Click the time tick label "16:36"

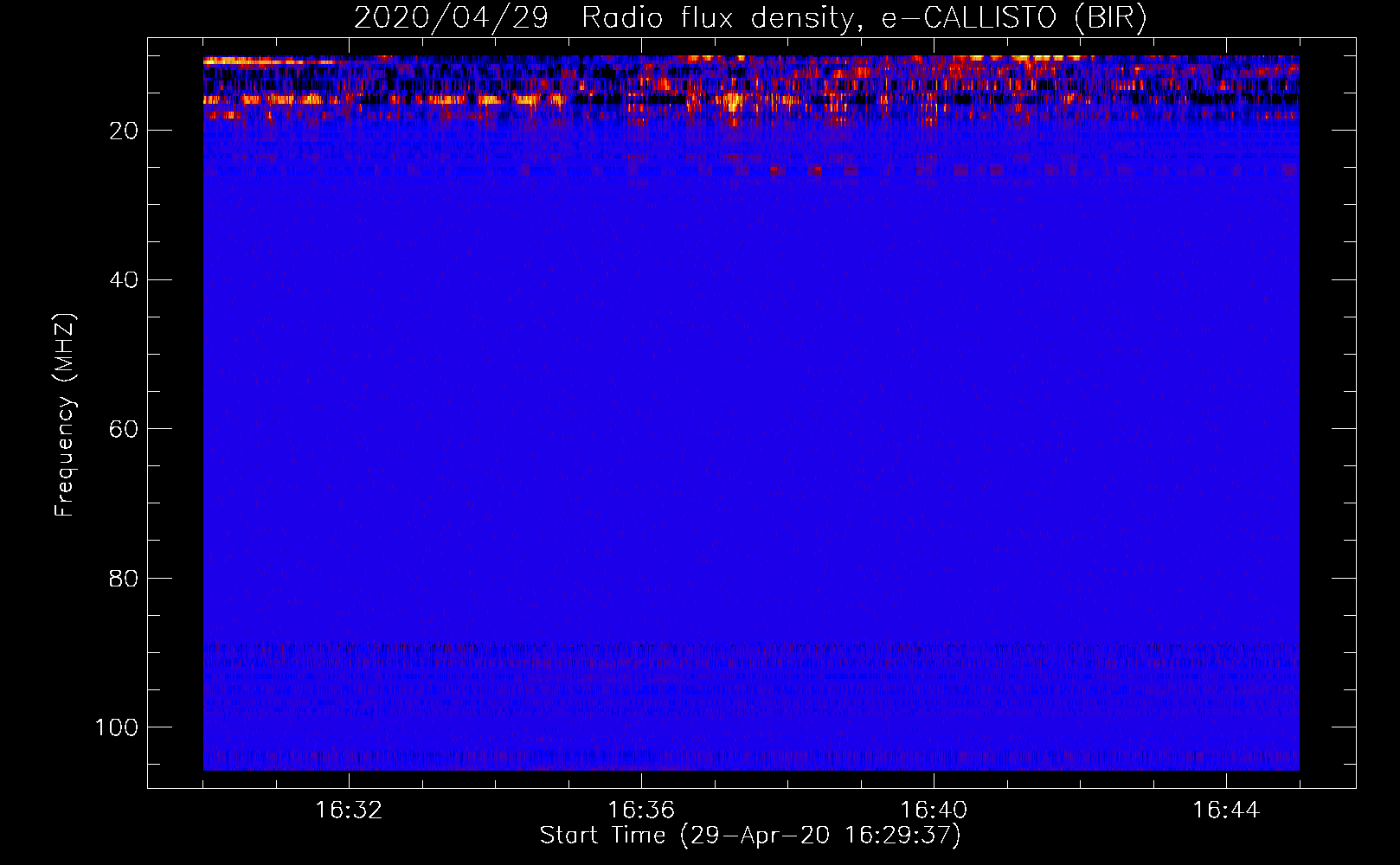coord(641,811)
